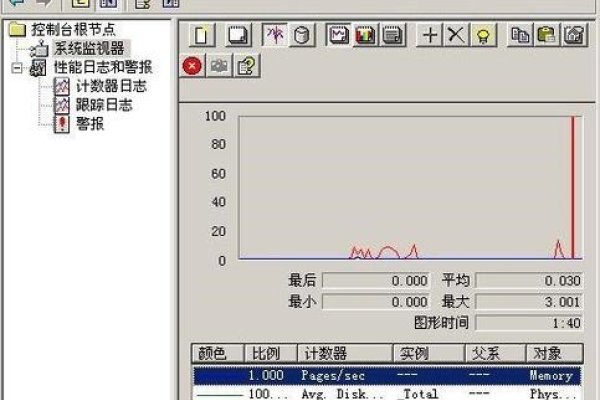
Task: Open the Properties toolbar icon
Action: 574,35
